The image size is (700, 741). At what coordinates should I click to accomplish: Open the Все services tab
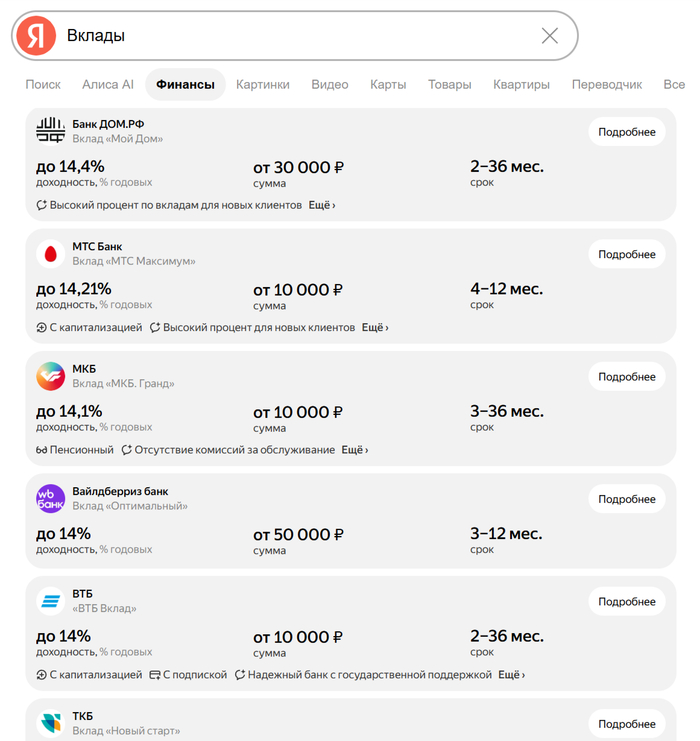point(674,85)
